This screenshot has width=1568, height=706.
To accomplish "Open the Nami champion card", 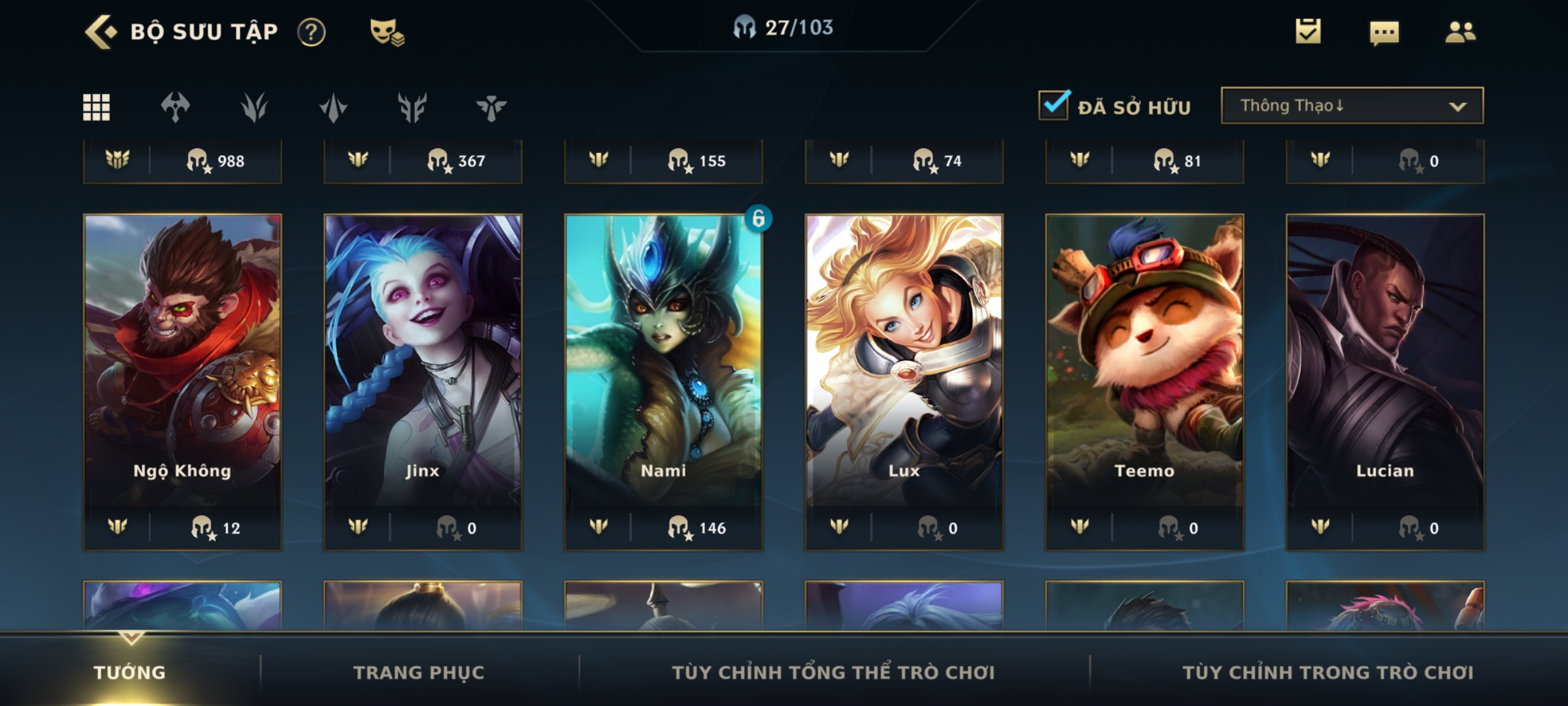I will 664,382.
